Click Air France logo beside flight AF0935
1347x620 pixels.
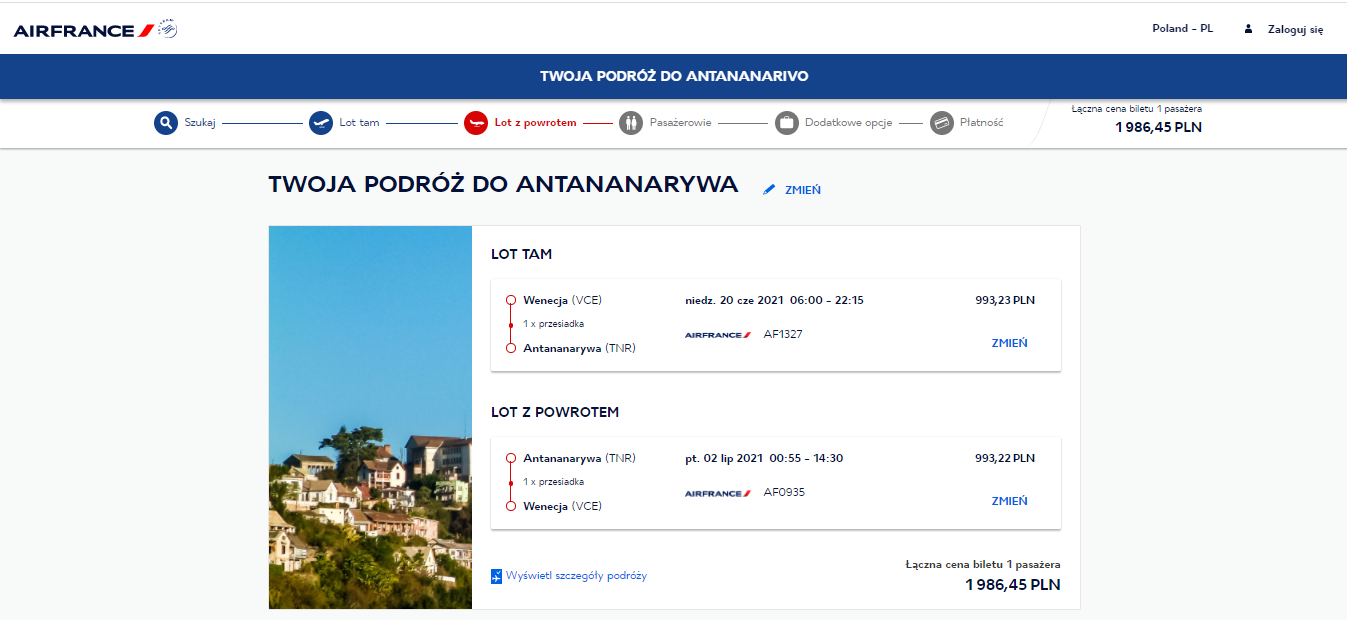click(718, 493)
